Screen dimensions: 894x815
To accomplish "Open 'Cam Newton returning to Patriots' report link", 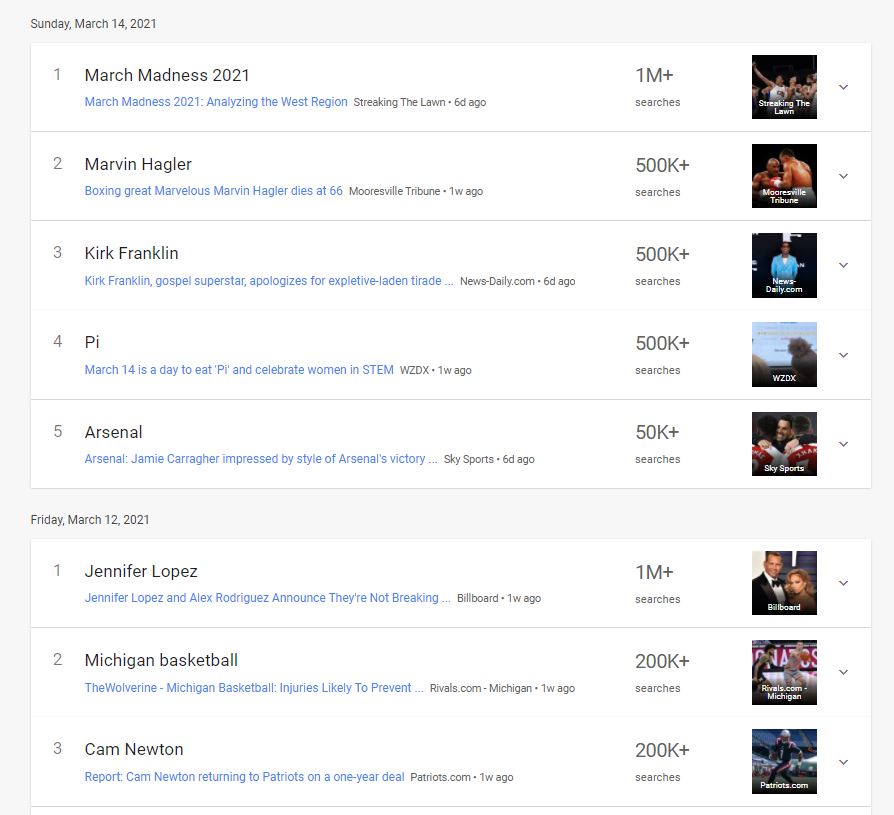I will point(245,777).
